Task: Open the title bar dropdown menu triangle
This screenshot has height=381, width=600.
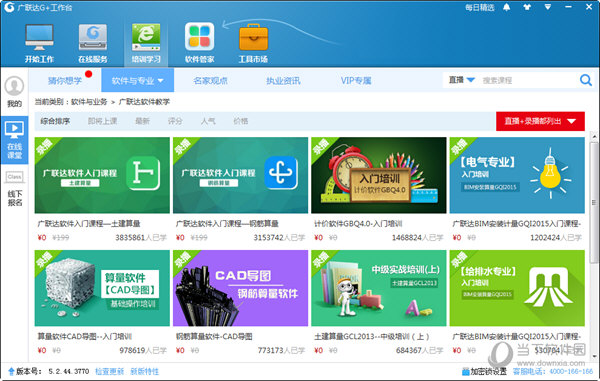Action: 548,7
